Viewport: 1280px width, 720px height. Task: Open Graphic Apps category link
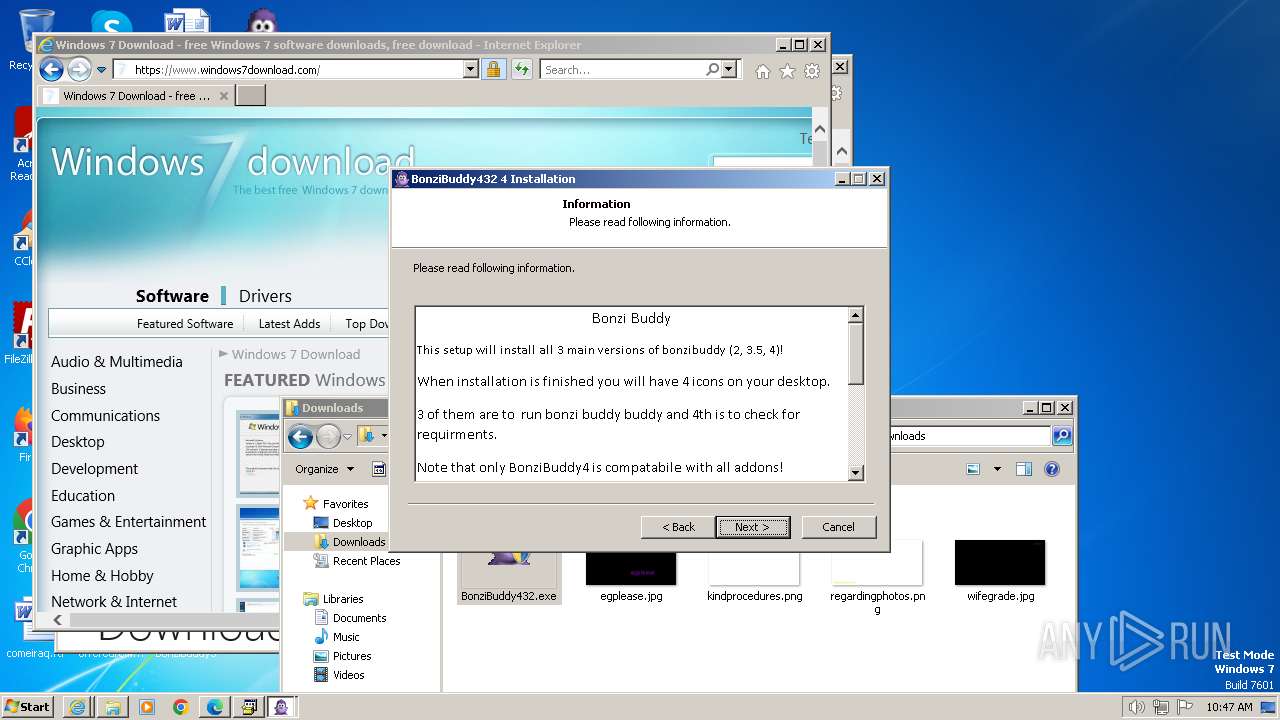(x=95, y=549)
